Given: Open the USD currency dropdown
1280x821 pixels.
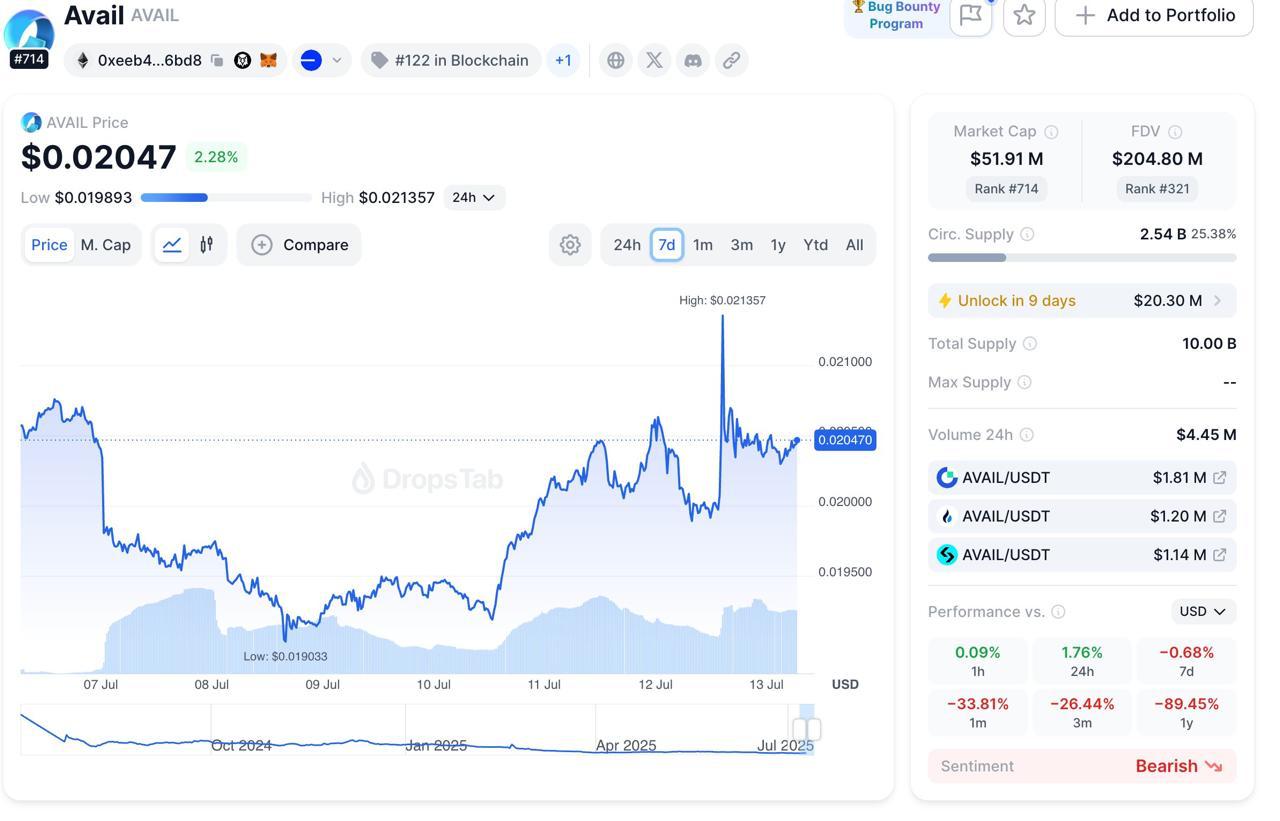Looking at the screenshot, I should [1203, 612].
